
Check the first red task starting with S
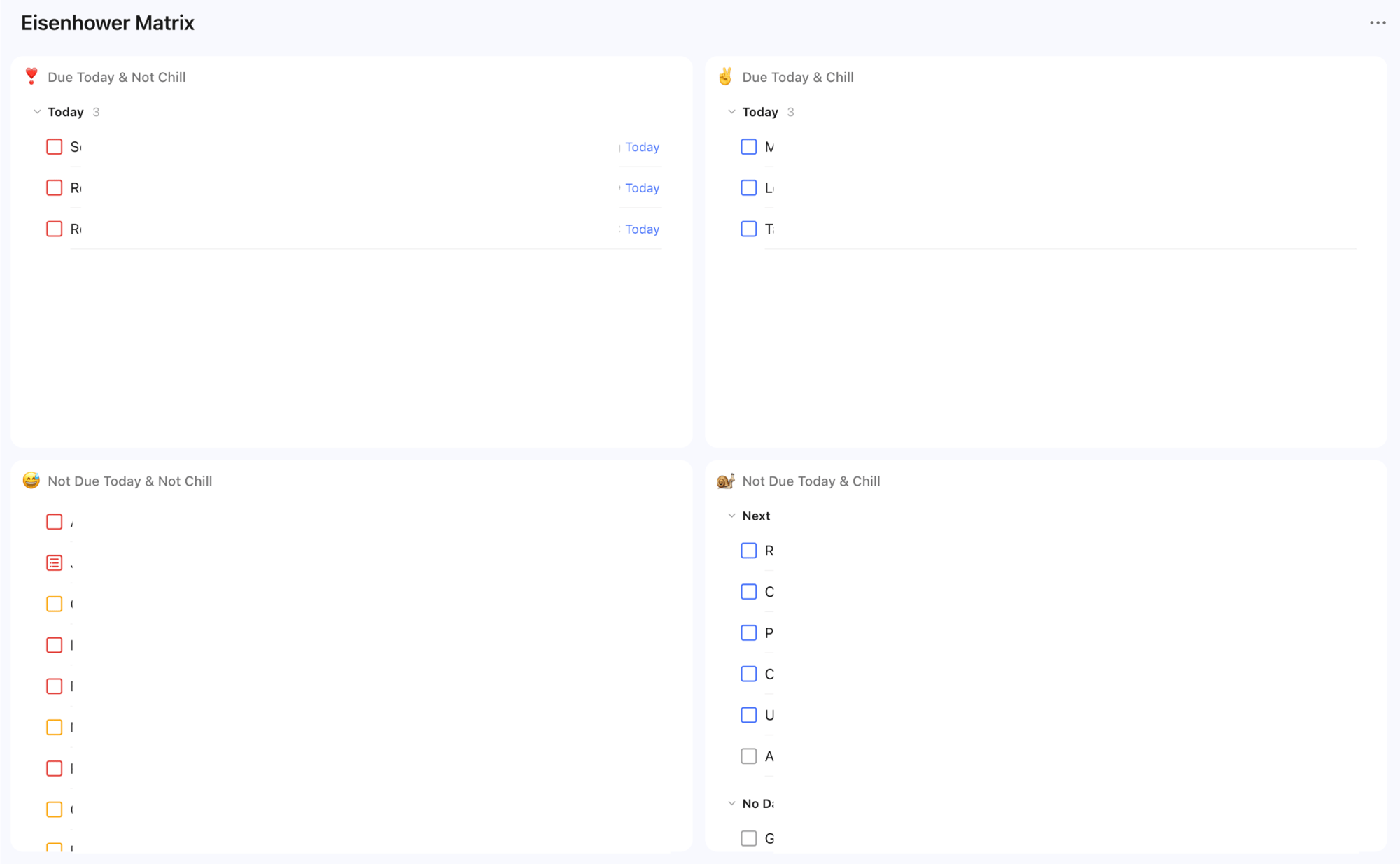pyautogui.click(x=55, y=147)
